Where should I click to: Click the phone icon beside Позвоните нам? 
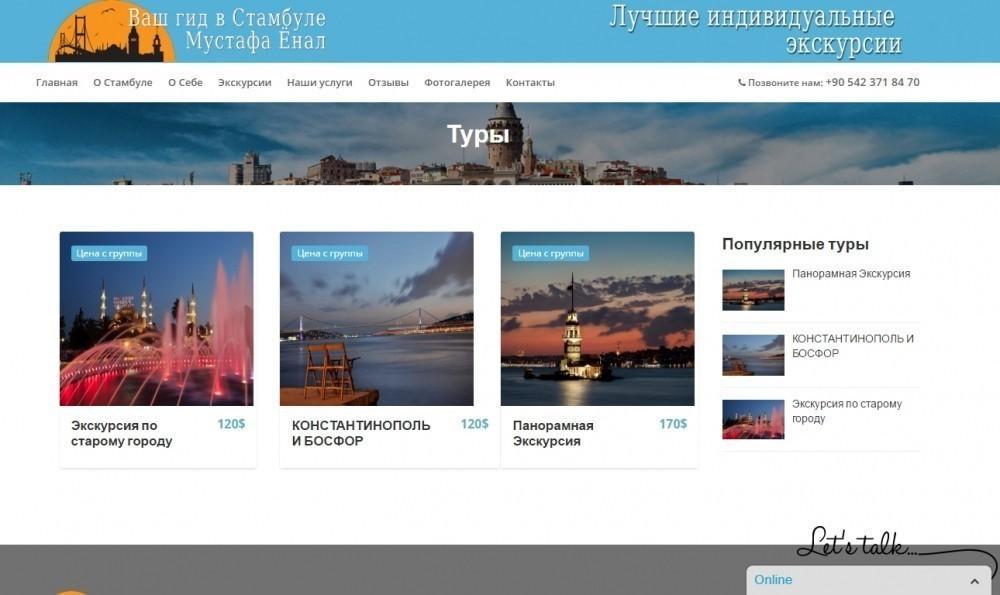[742, 82]
